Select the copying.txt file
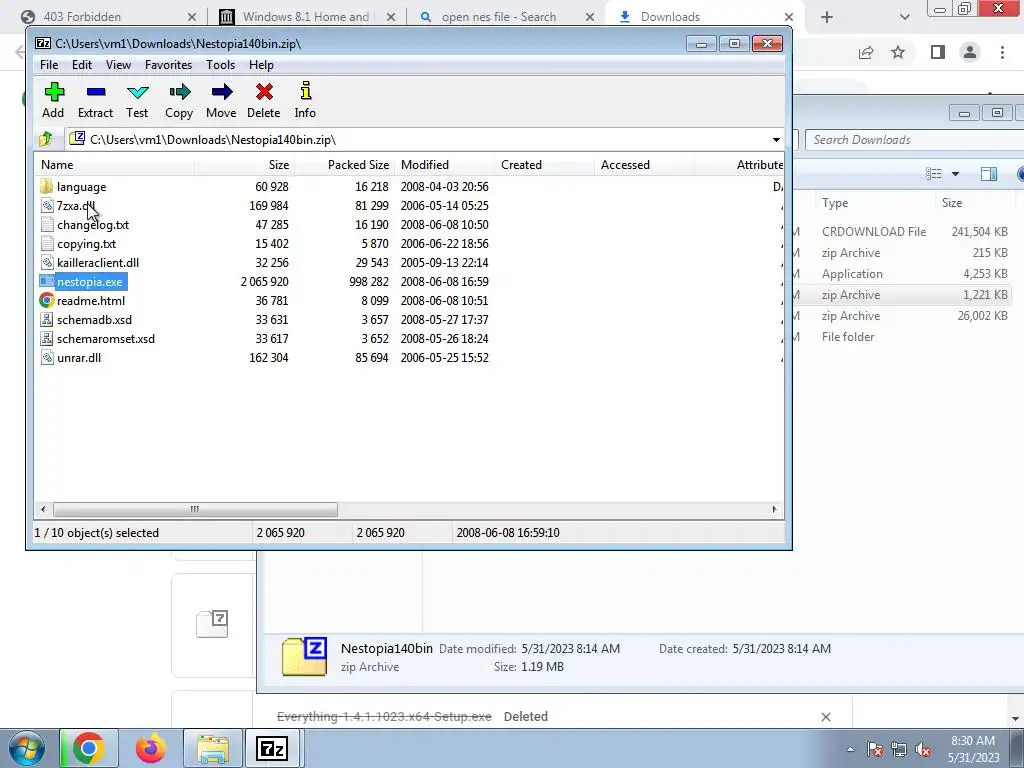Screen dimensions: 1024x768 coord(86,244)
